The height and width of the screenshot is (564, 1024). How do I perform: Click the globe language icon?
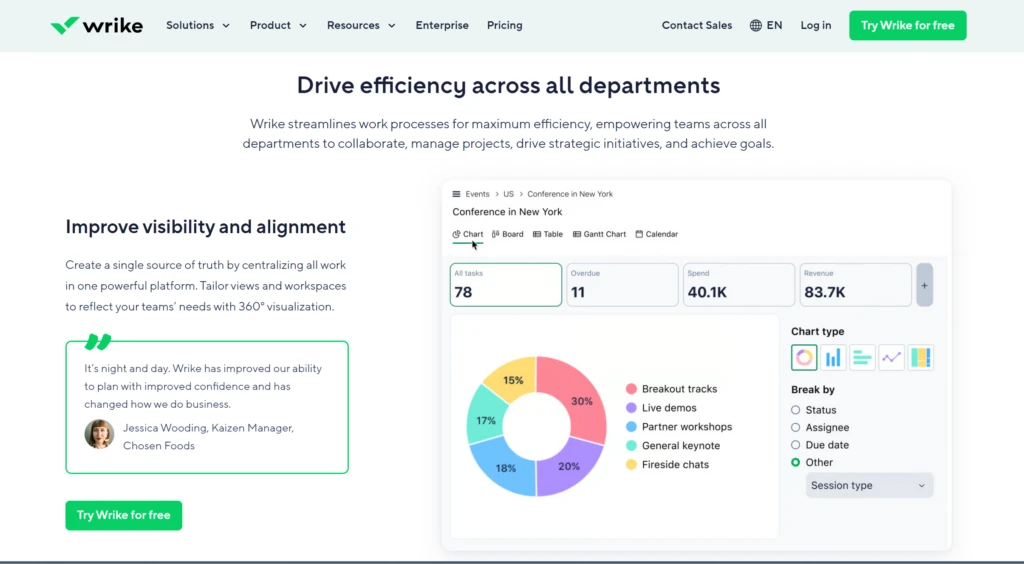pyautogui.click(x=755, y=26)
